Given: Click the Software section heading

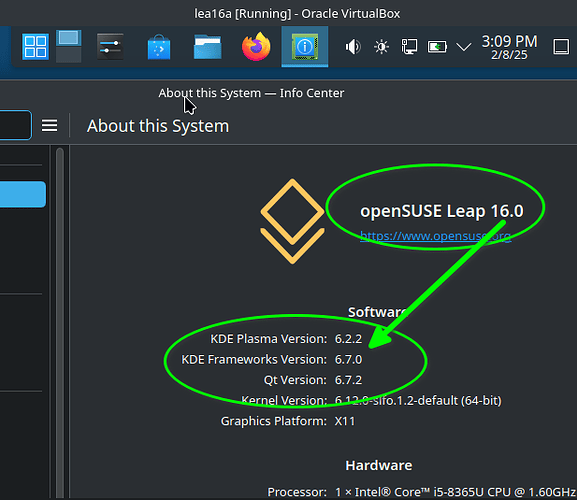Looking at the screenshot, I should click(x=379, y=312).
